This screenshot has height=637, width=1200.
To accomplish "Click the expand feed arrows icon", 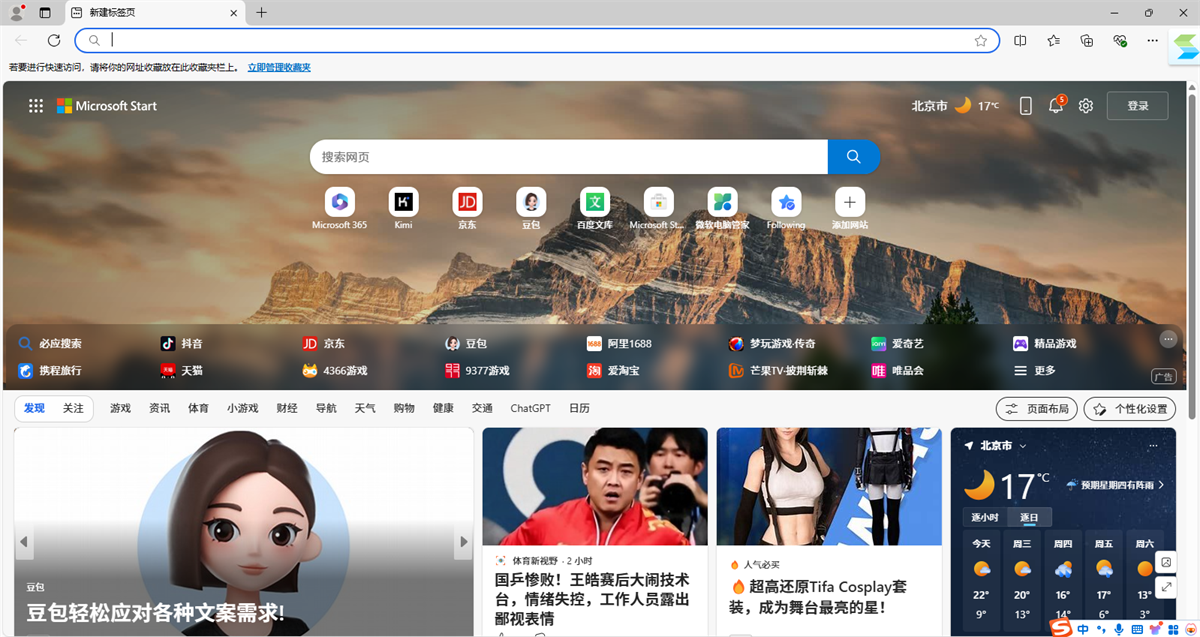I will coord(1166,587).
